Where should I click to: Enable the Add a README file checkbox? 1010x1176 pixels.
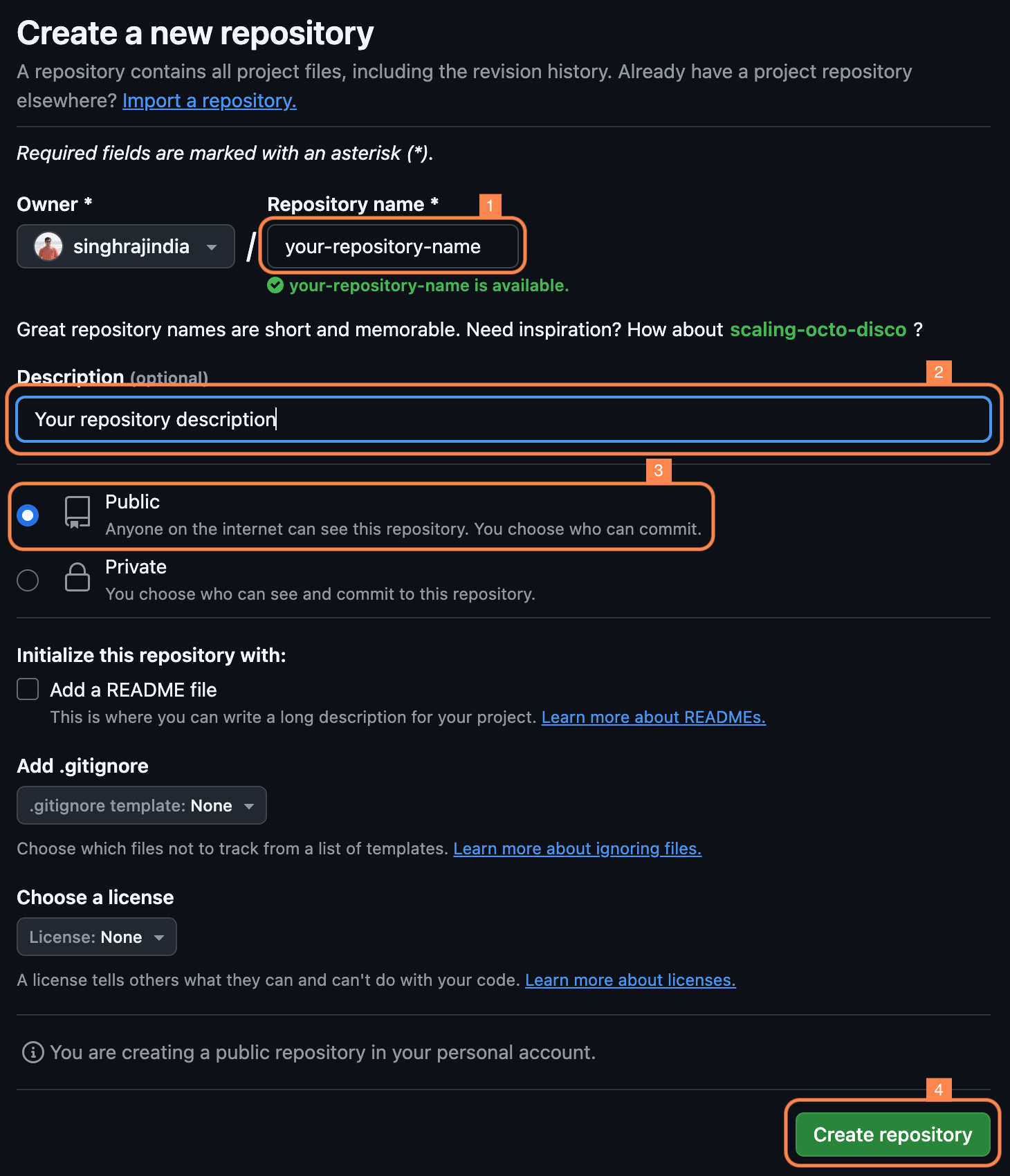tap(28, 689)
